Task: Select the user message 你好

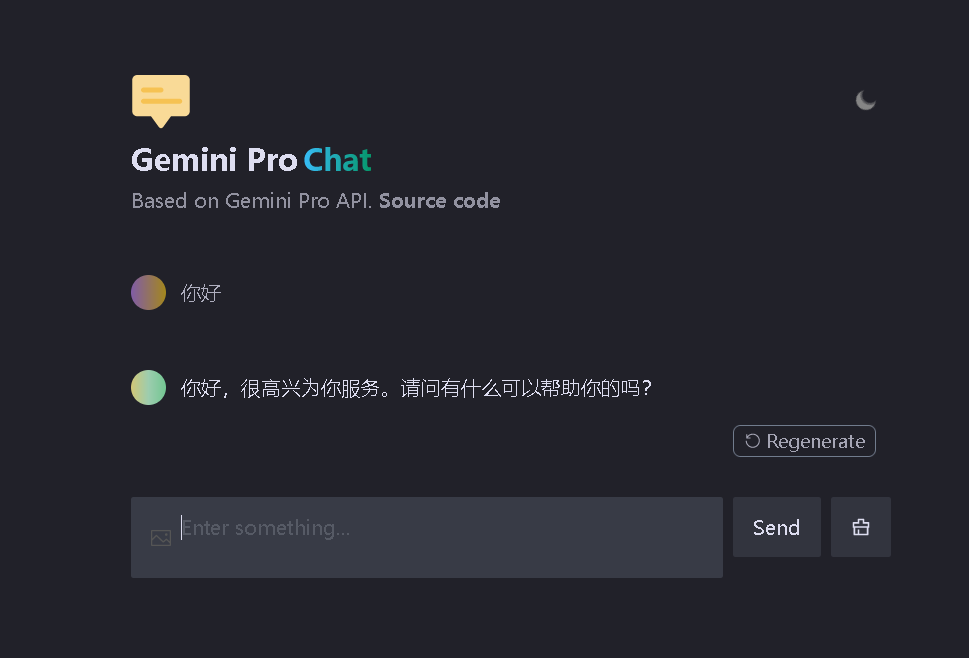Action: click(x=201, y=293)
